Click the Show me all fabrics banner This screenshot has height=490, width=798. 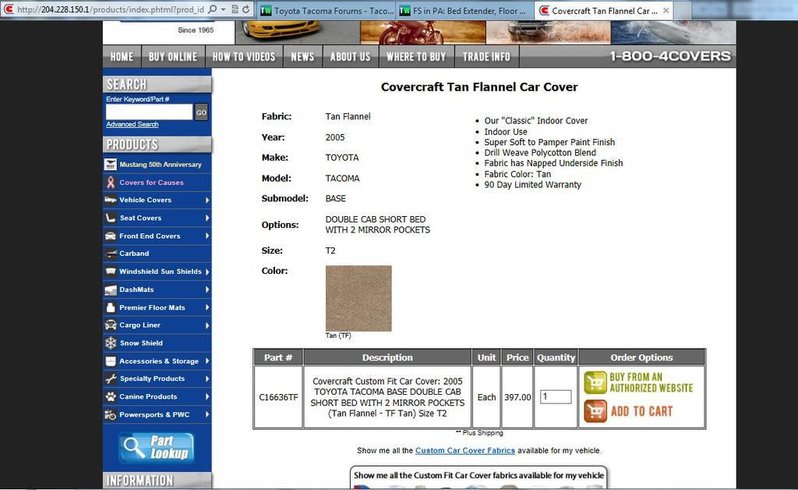point(479,477)
